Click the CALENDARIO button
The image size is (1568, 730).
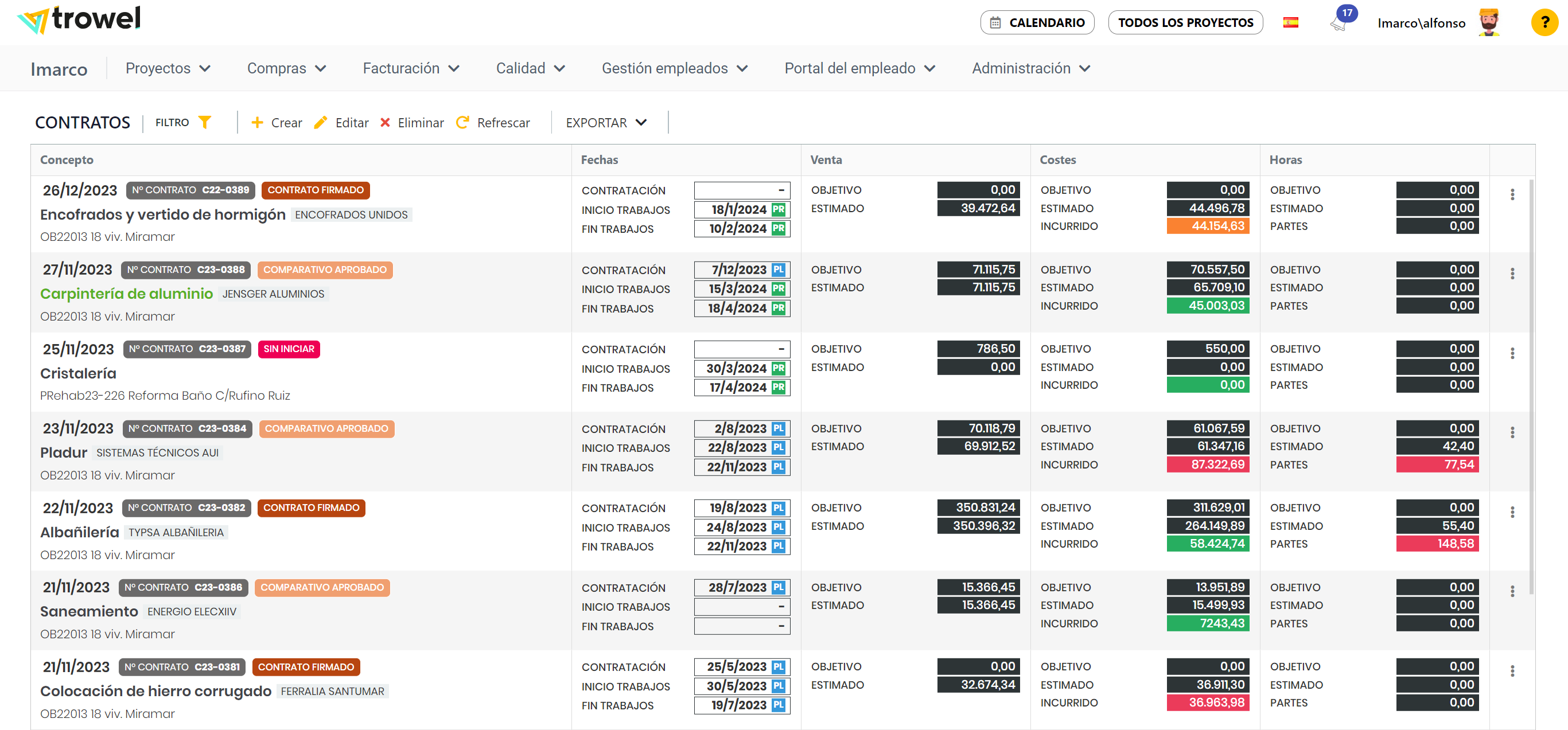click(1037, 22)
